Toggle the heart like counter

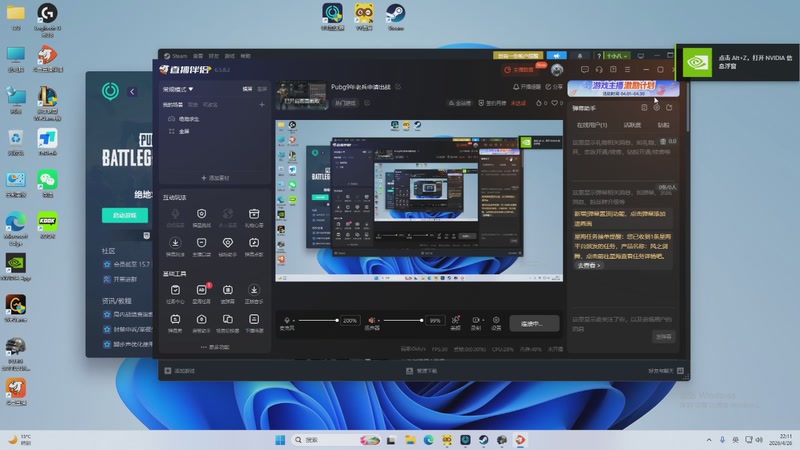(x=557, y=103)
